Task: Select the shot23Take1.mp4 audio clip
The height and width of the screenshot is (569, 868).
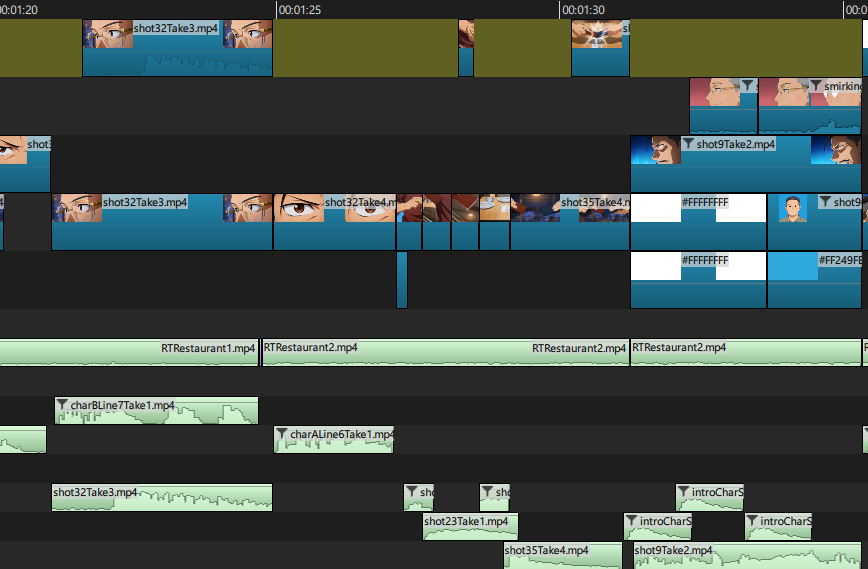Action: [x=470, y=527]
